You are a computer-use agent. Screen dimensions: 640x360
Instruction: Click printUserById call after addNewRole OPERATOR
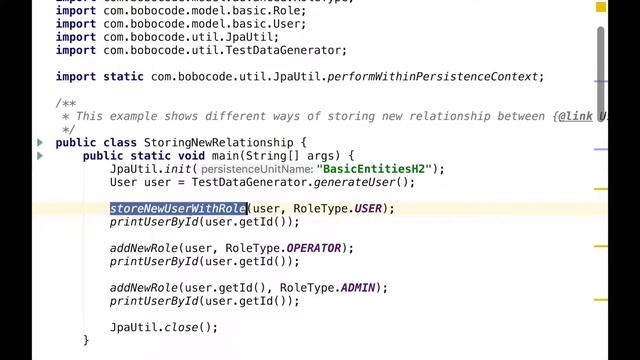(x=204, y=262)
